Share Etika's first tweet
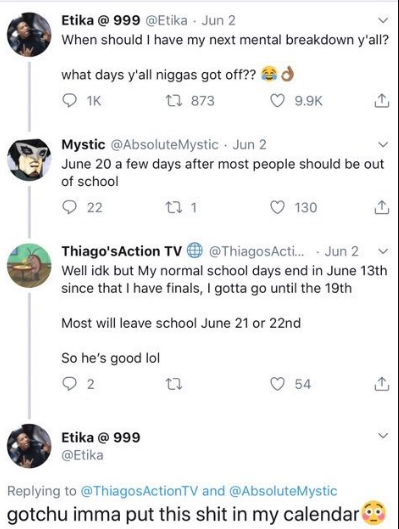The image size is (399, 529). [x=382, y=101]
